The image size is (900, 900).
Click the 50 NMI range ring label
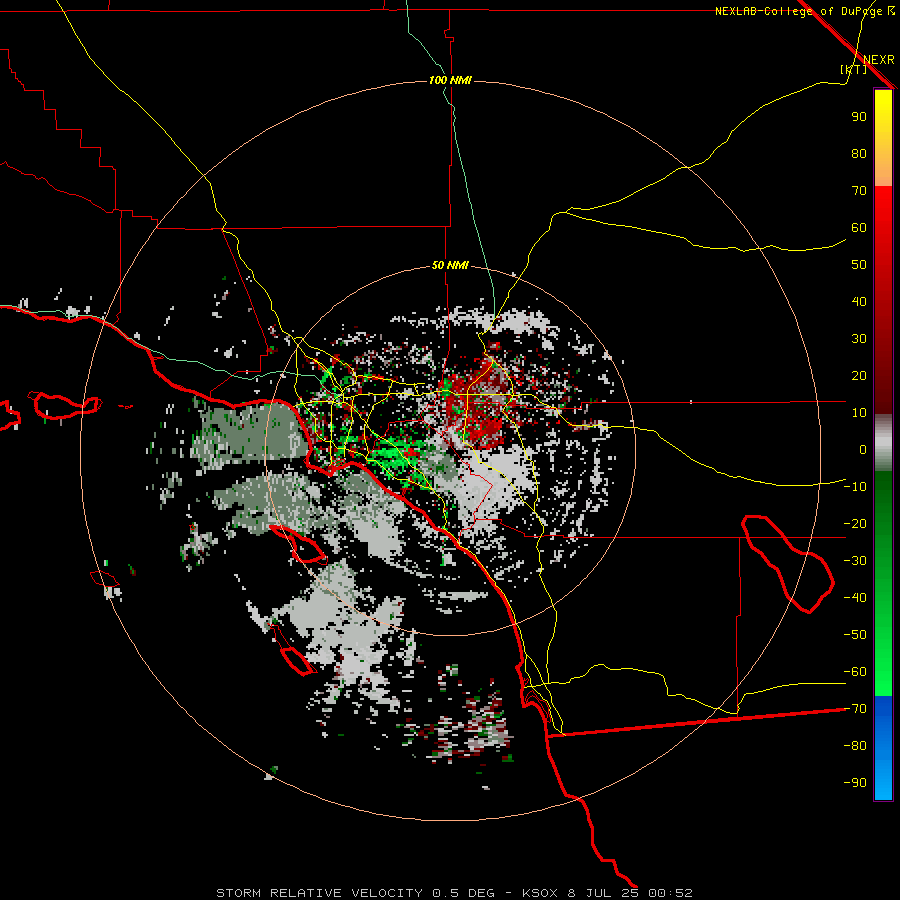450,265
